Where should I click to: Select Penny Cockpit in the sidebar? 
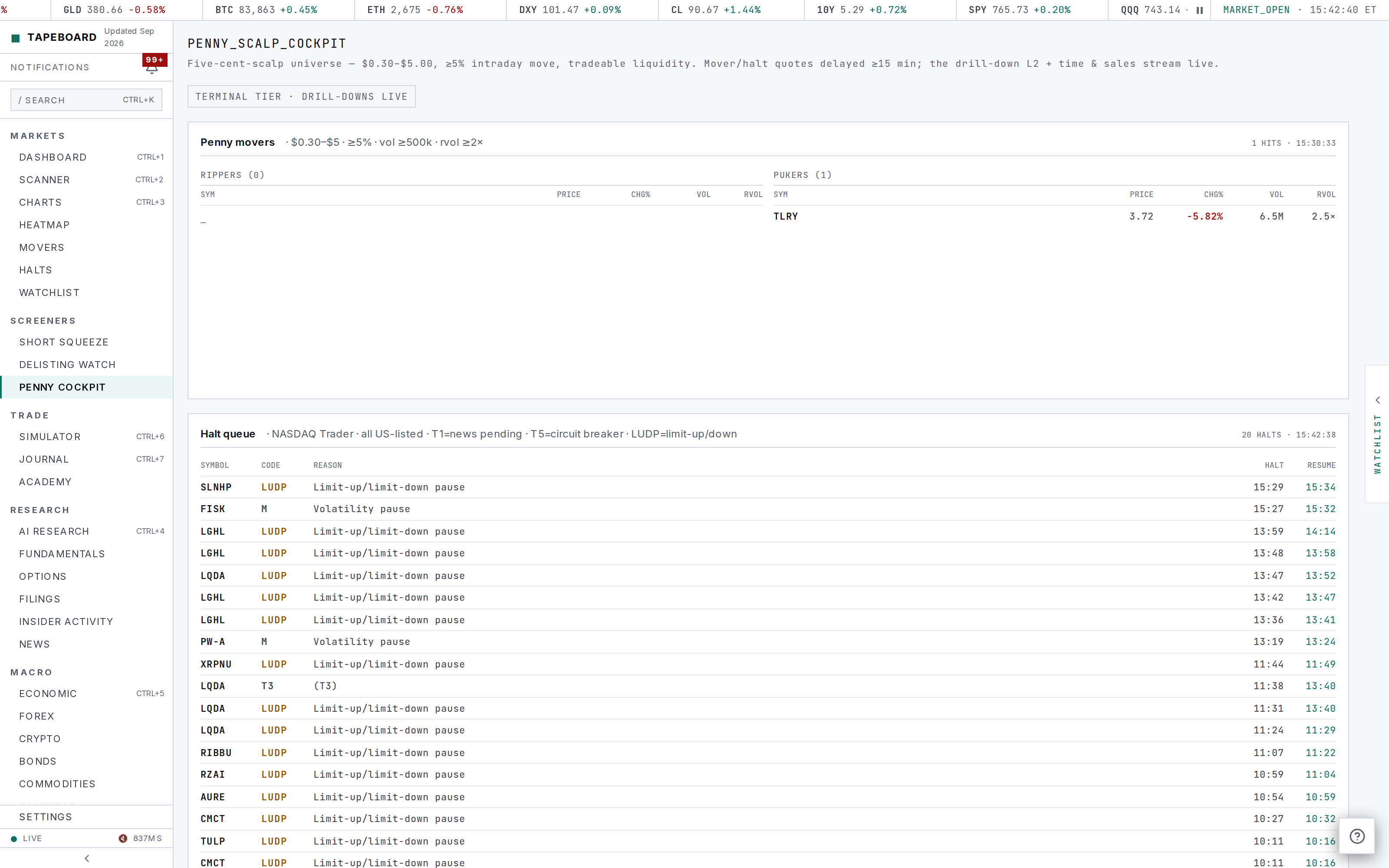[87, 387]
